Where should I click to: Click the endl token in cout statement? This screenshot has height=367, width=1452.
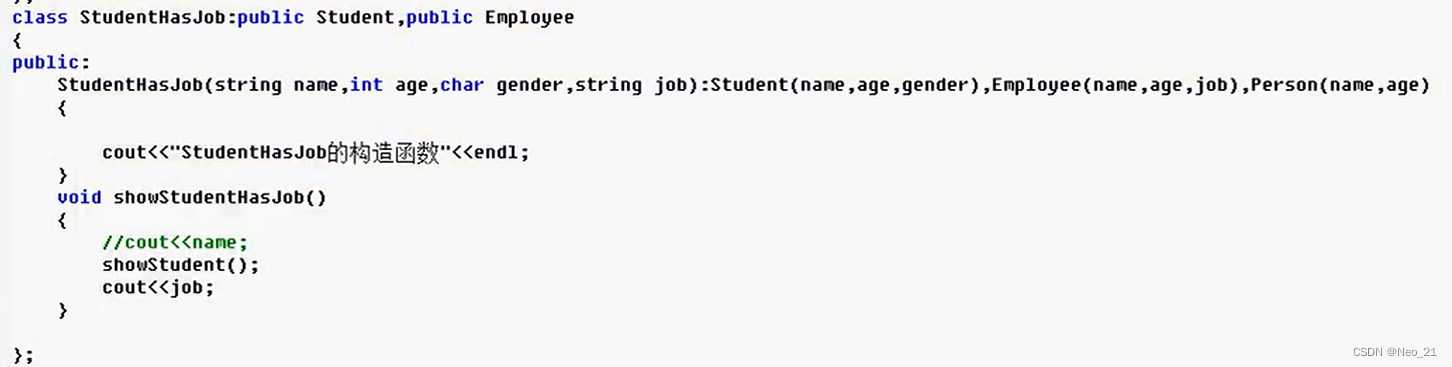(x=497, y=153)
